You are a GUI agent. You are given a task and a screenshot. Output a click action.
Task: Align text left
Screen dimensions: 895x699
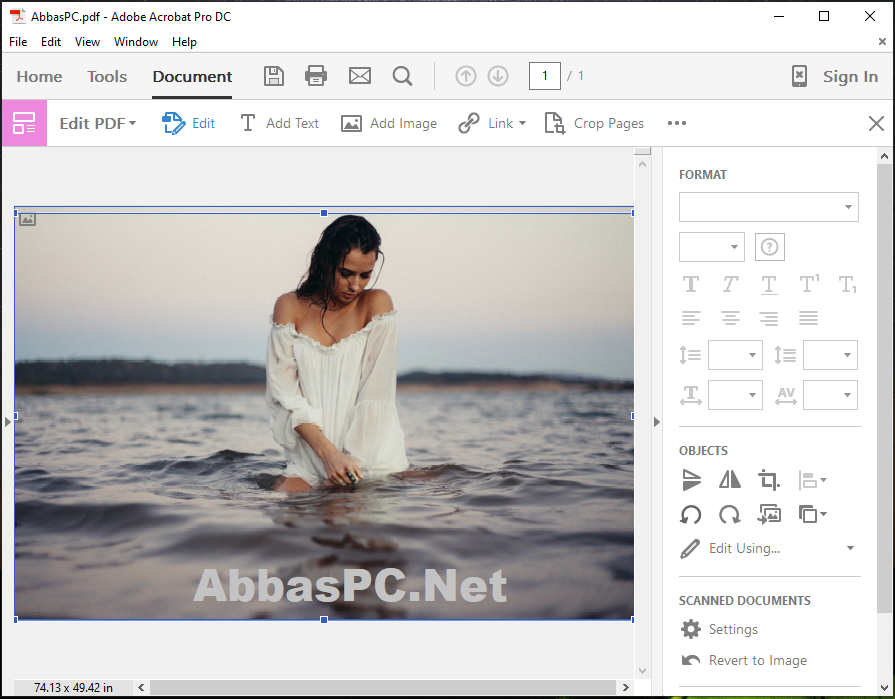tap(691, 317)
